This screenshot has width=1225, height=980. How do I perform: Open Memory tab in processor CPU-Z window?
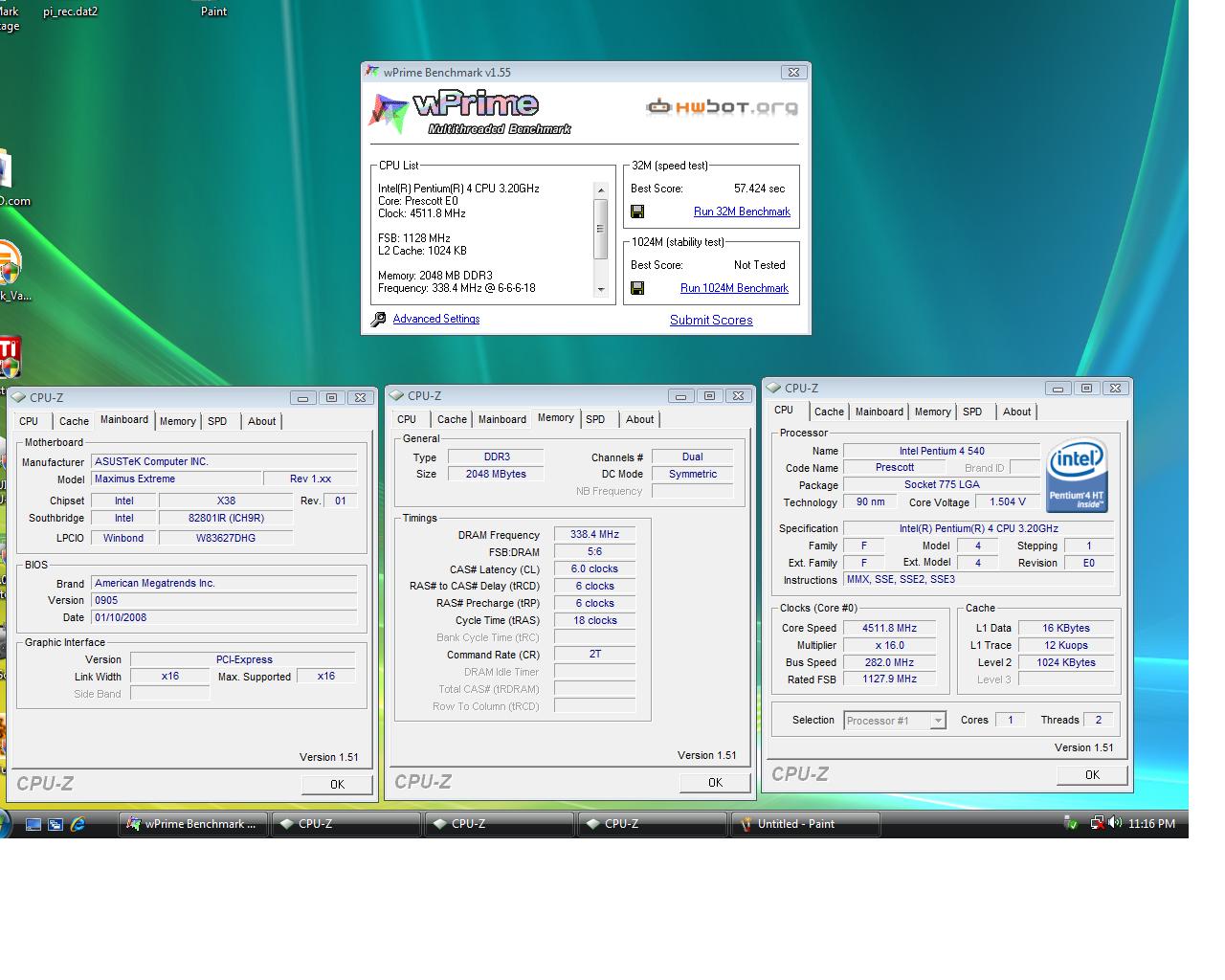click(x=932, y=412)
